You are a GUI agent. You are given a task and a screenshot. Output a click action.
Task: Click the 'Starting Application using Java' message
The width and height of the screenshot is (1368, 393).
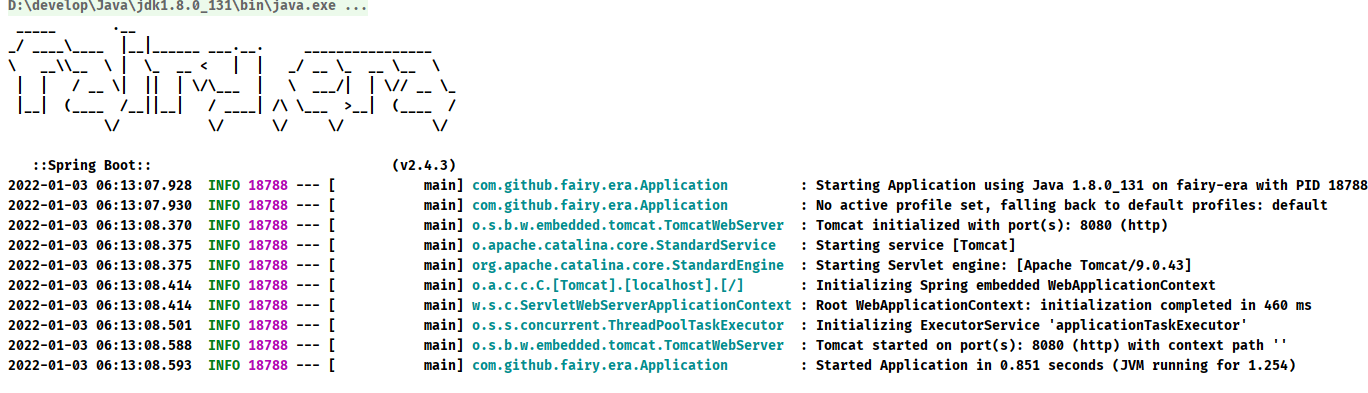(x=1091, y=185)
